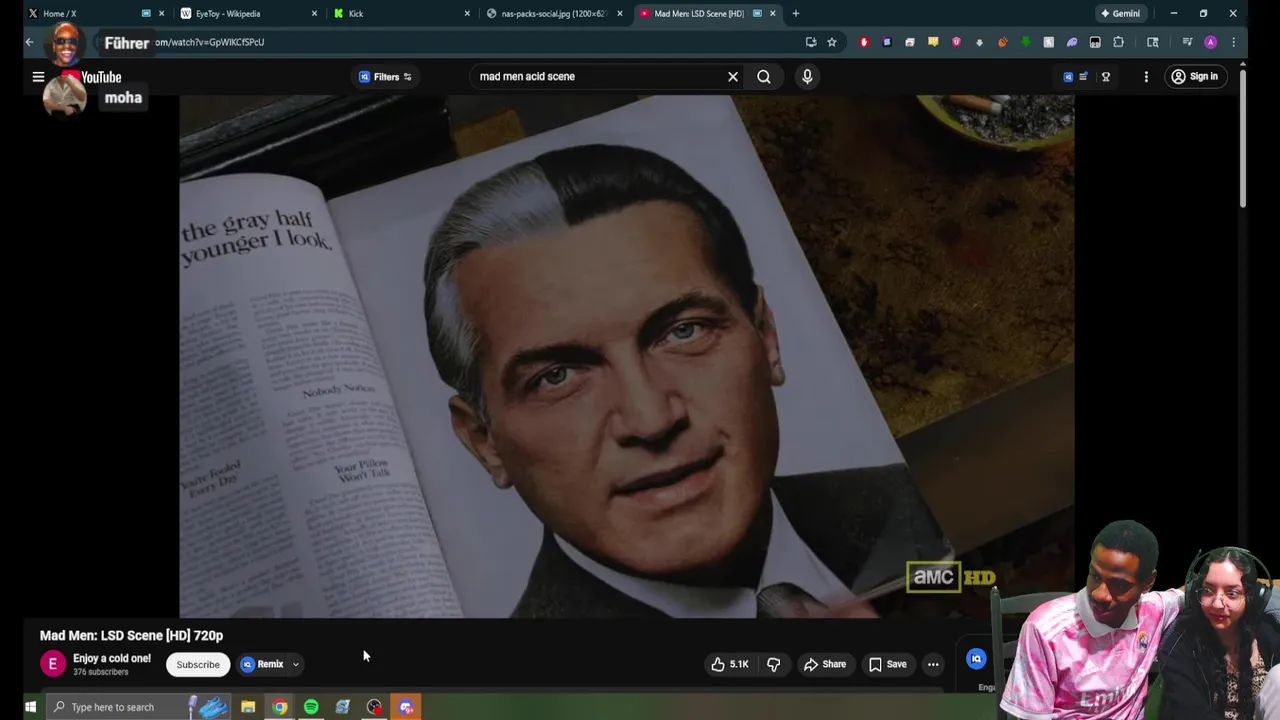Expand the Remix dropdown arrow
The height and width of the screenshot is (720, 1280).
coord(295,664)
